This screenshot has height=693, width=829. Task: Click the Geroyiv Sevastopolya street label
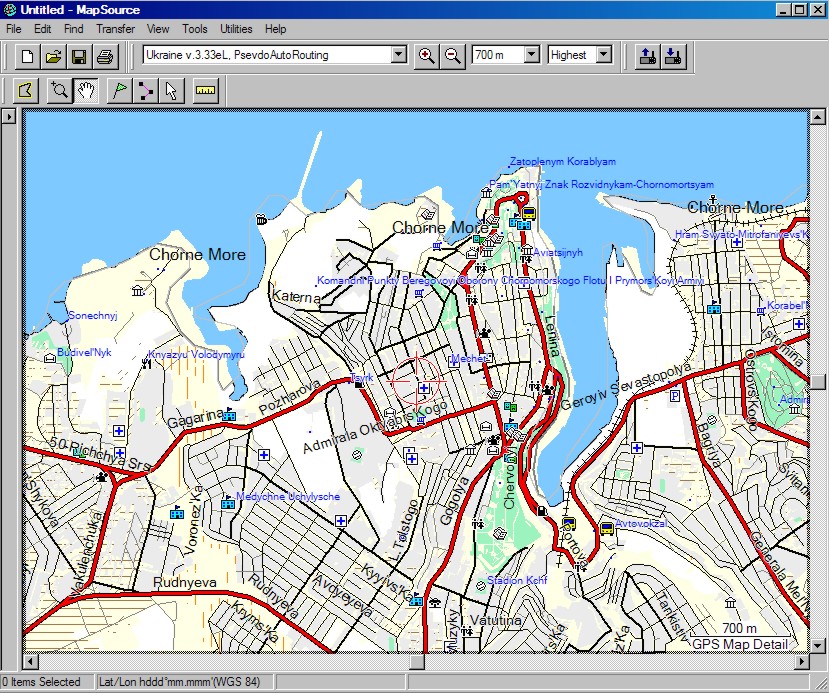[626, 387]
